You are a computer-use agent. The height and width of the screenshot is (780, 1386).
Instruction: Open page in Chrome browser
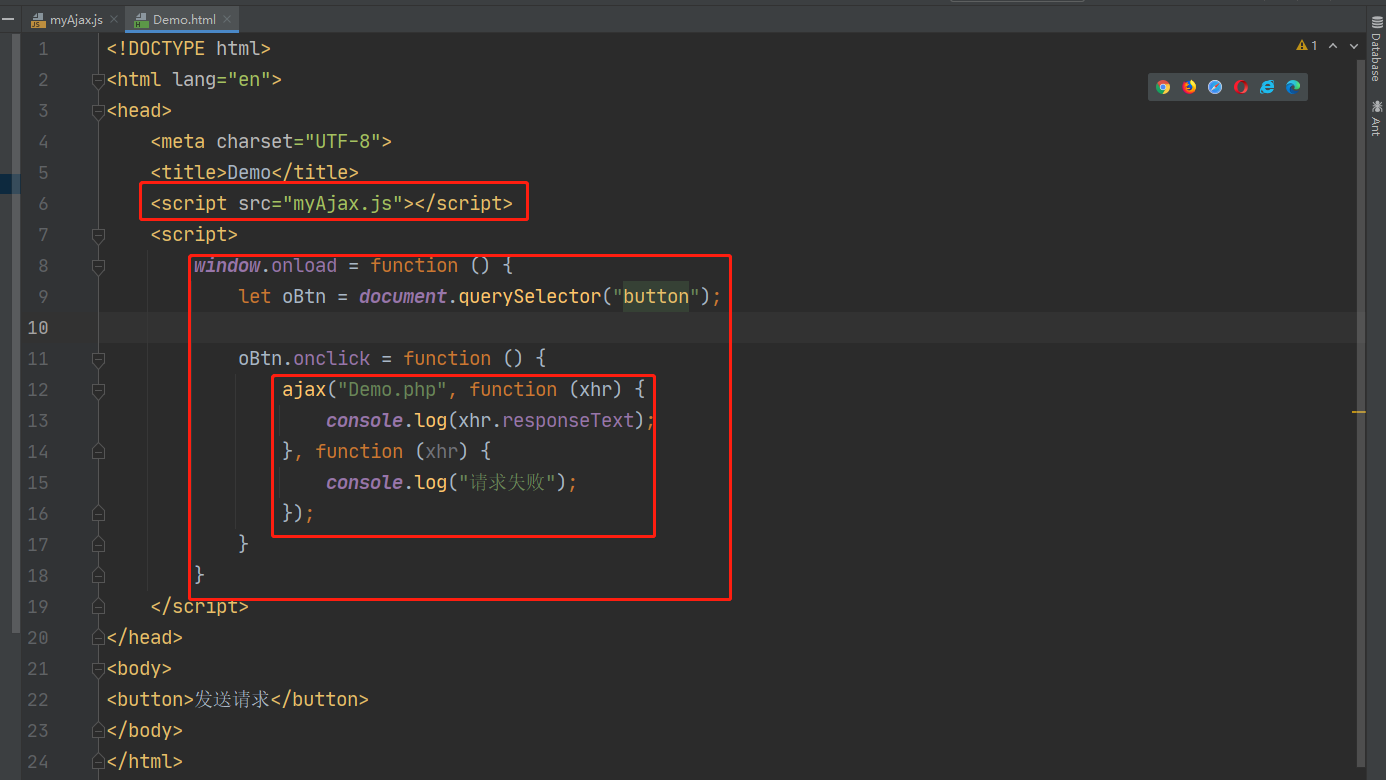1163,87
